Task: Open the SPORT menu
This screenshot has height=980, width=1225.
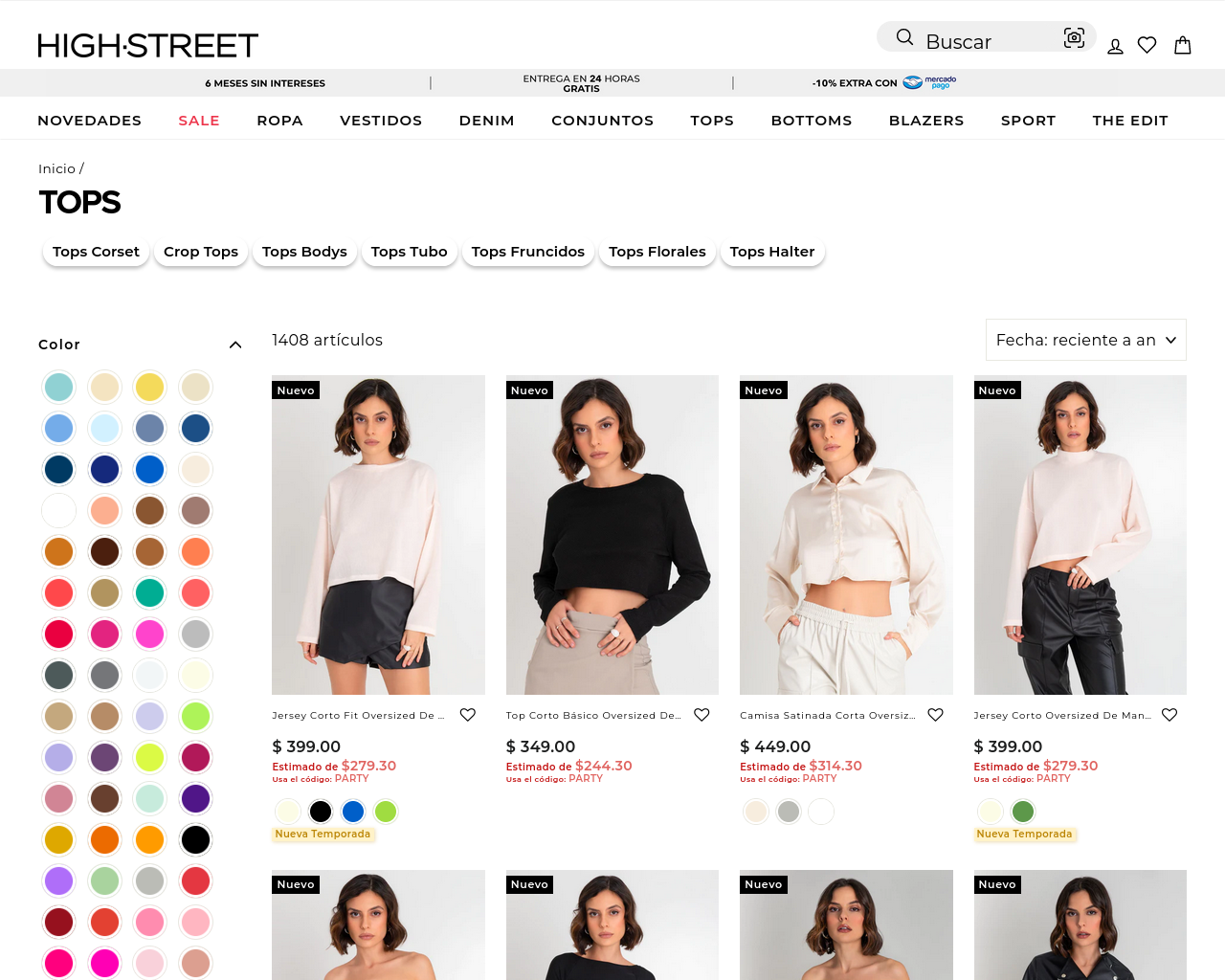Action: coord(1028,121)
